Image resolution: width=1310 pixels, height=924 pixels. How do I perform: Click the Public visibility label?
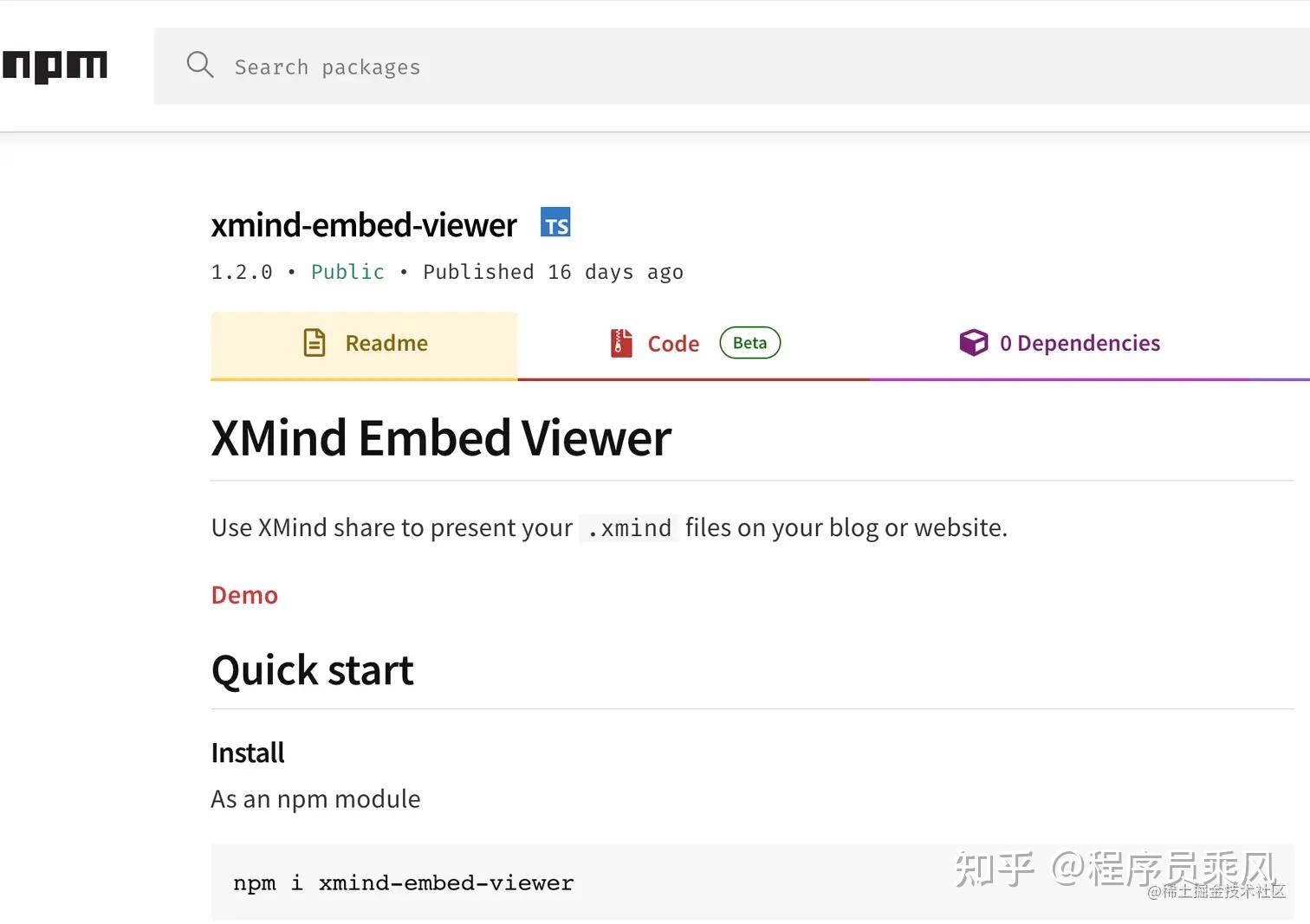[x=347, y=271]
